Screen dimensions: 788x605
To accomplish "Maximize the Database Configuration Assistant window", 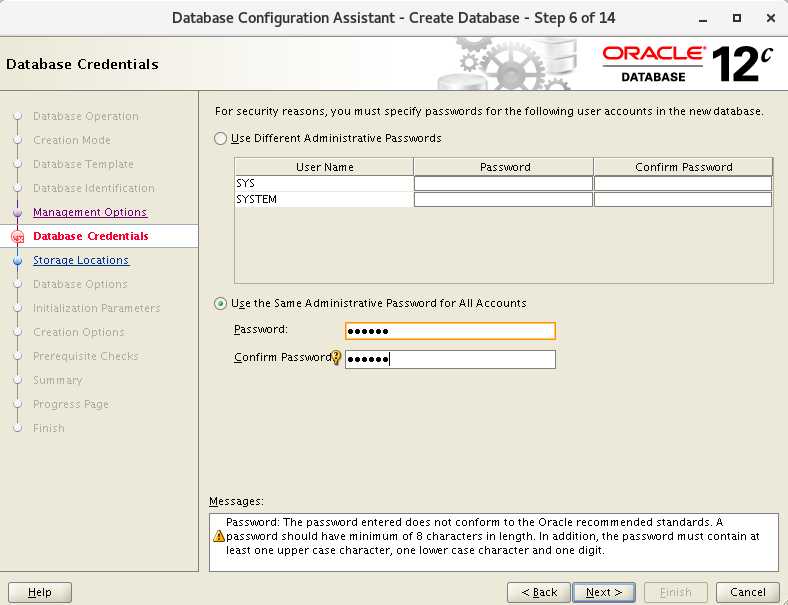I will (x=737, y=18).
